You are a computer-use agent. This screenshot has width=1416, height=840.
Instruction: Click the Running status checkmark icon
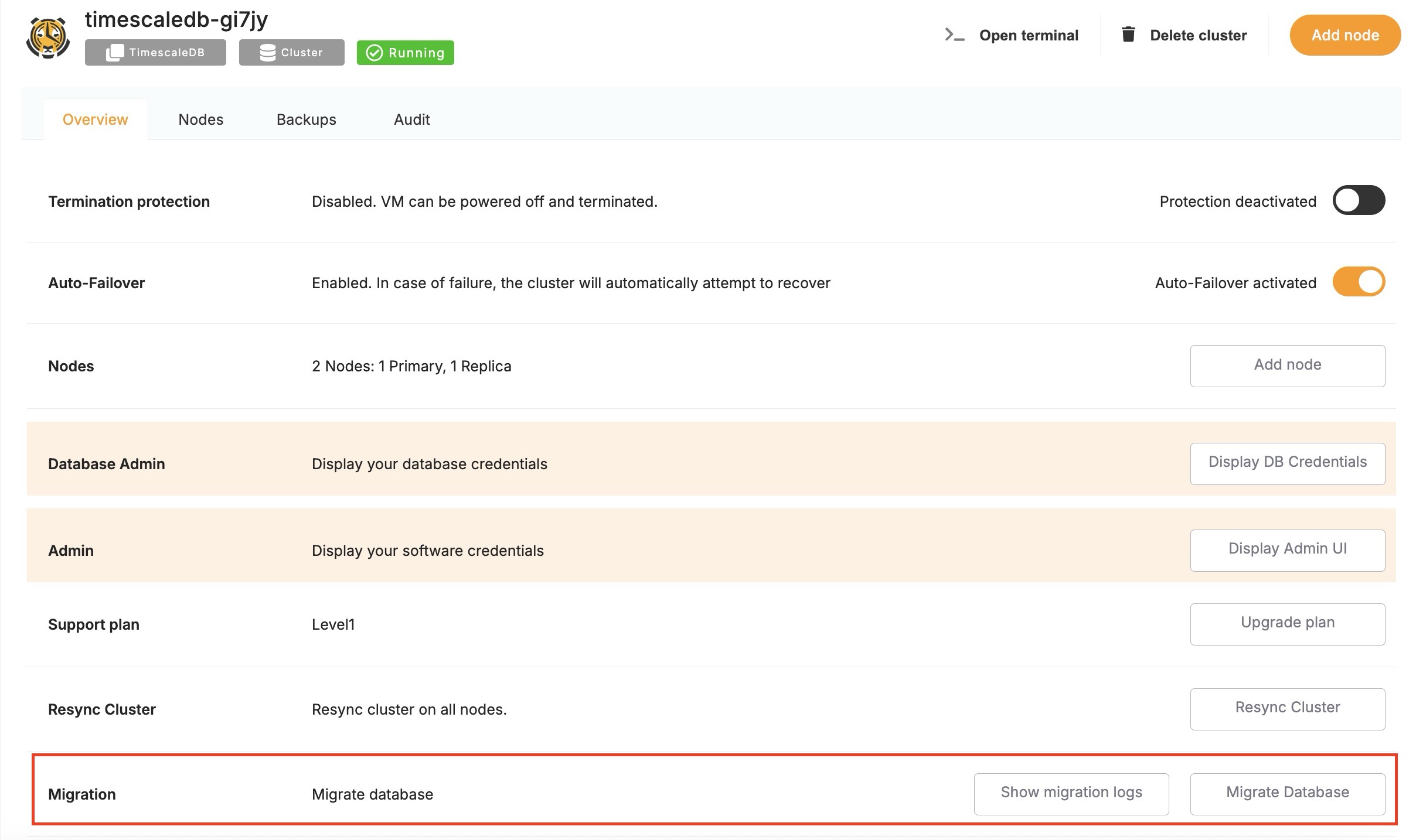(x=374, y=53)
